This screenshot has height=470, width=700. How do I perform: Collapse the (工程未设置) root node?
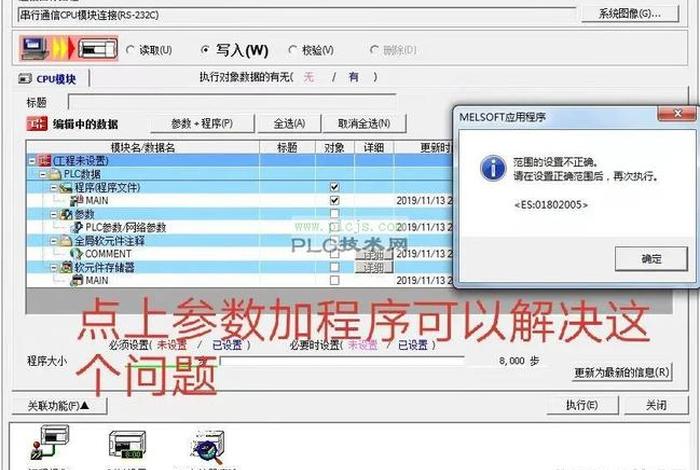coord(32,161)
